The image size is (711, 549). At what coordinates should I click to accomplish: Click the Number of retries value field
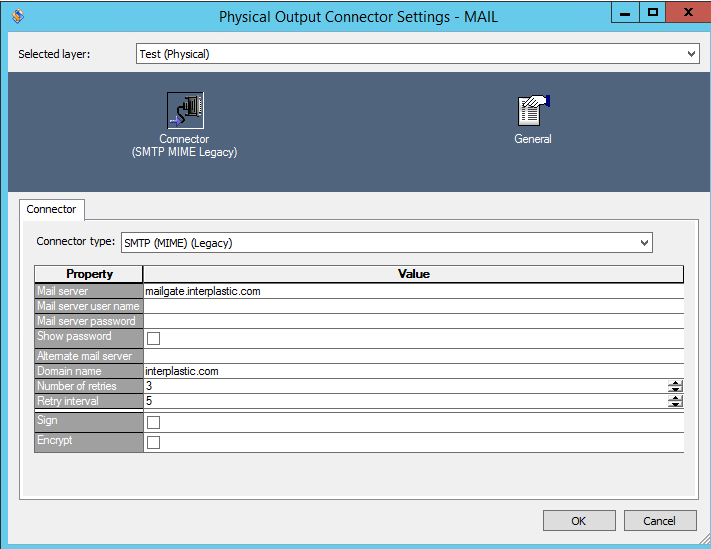click(x=405, y=386)
